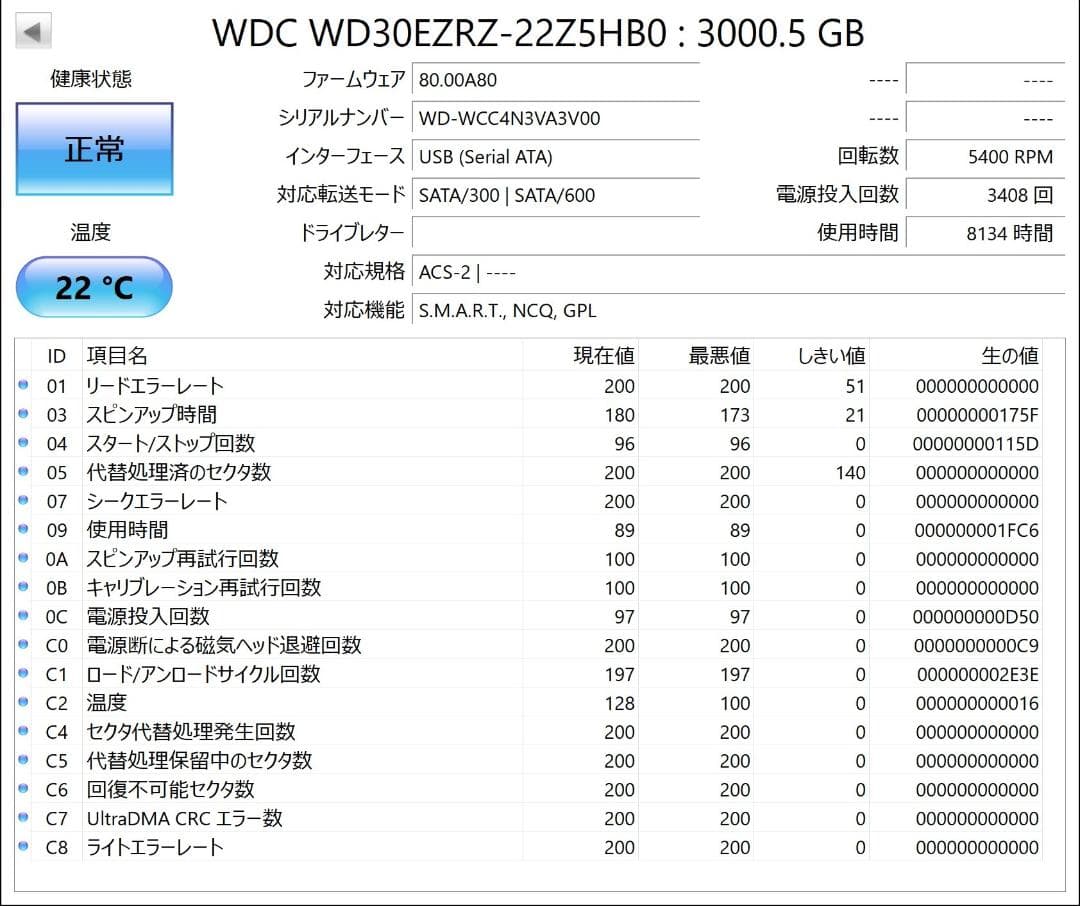
Task: Click status dot for C4 セクタ代替処理発生回数
Action: click(23, 731)
